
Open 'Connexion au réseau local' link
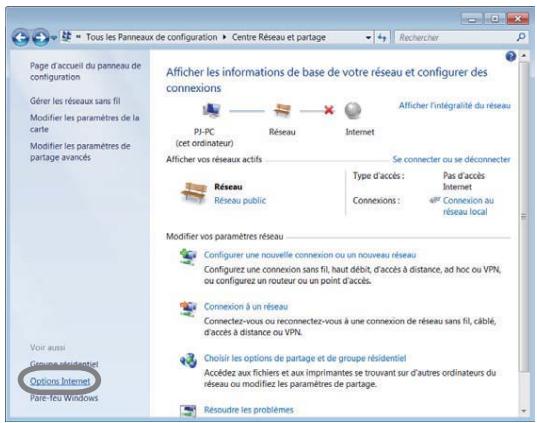pyautogui.click(x=468, y=206)
